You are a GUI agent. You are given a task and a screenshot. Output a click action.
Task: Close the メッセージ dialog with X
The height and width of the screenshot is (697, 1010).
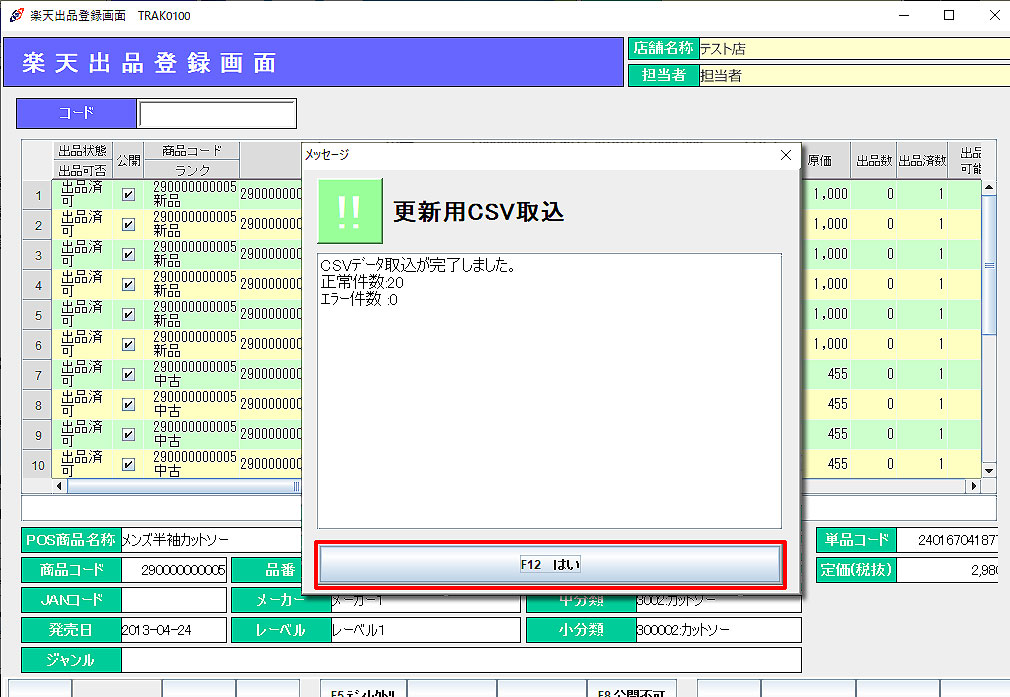[x=785, y=155]
